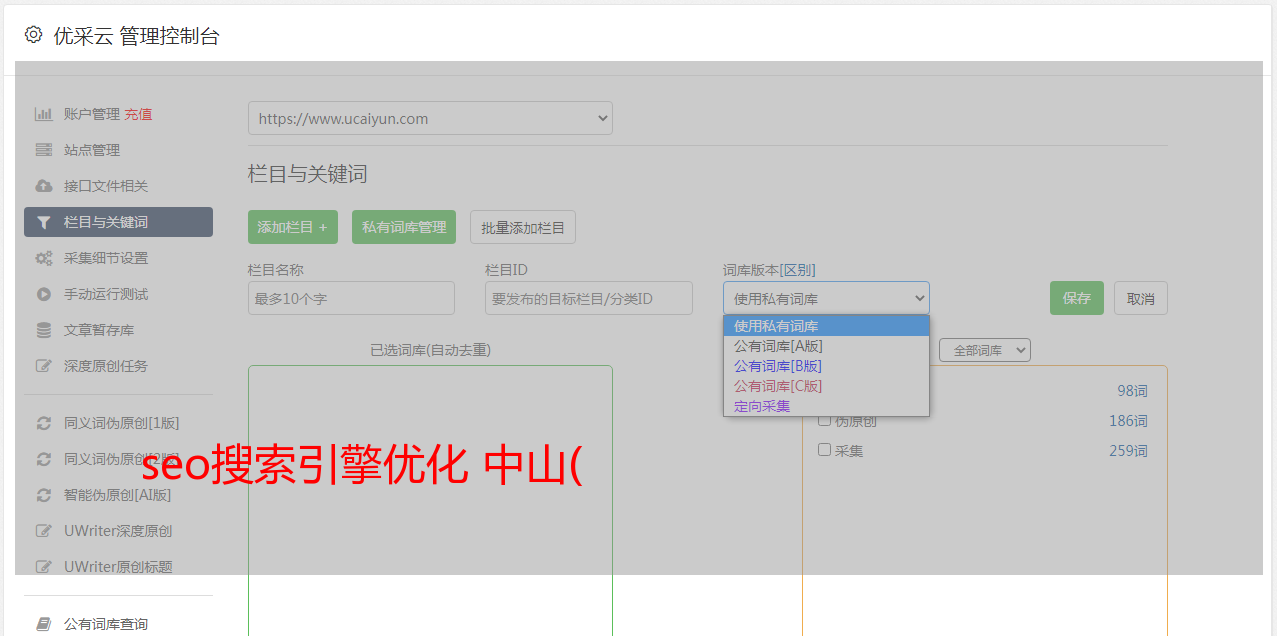Image resolution: width=1277 pixels, height=636 pixels.
Task: Choose 公有词库[C版] option
Action: pyautogui.click(x=826, y=386)
